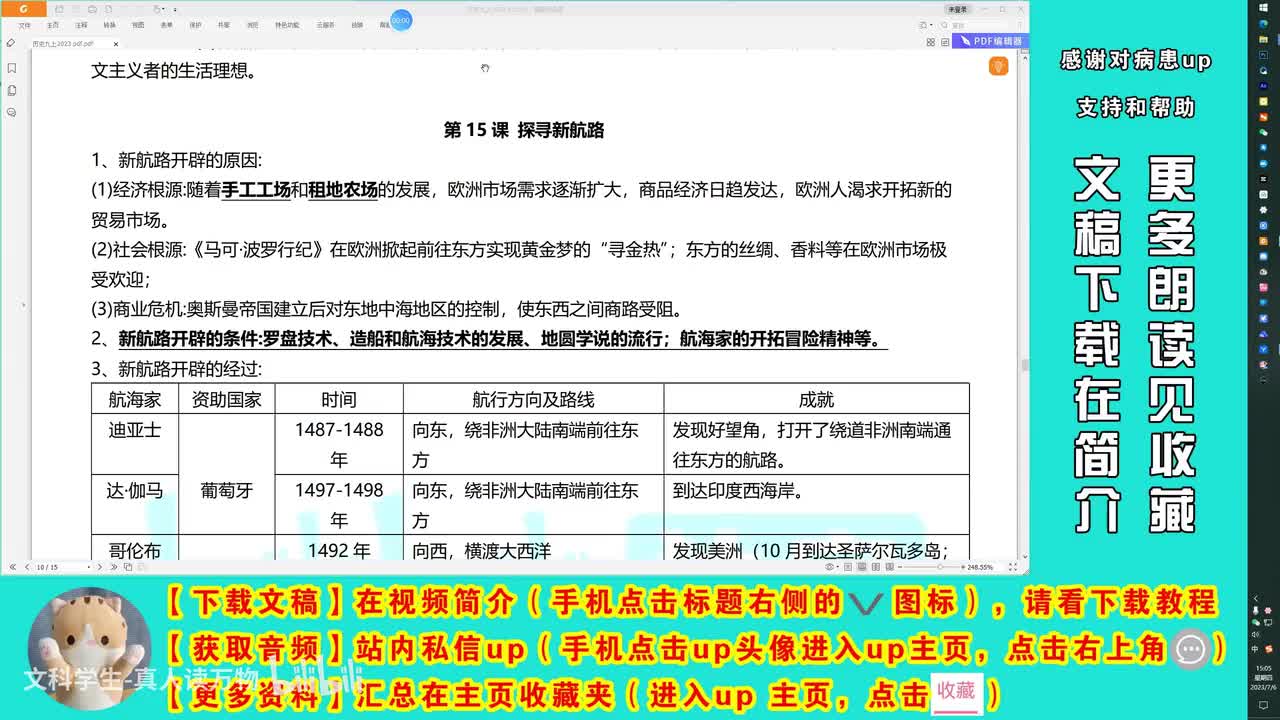This screenshot has height=720, width=1280.
Task: Click the pencil icon left of document tab
Action: 11,43
